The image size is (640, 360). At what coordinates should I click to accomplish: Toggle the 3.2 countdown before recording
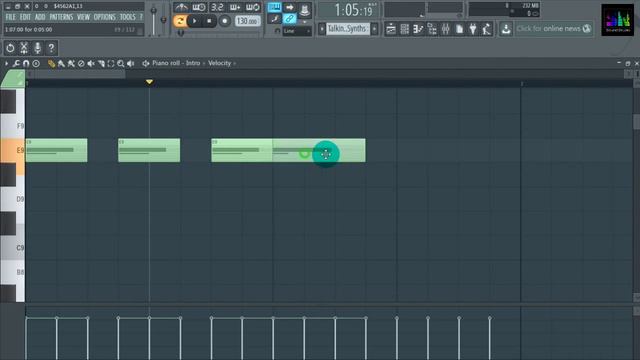point(217,7)
